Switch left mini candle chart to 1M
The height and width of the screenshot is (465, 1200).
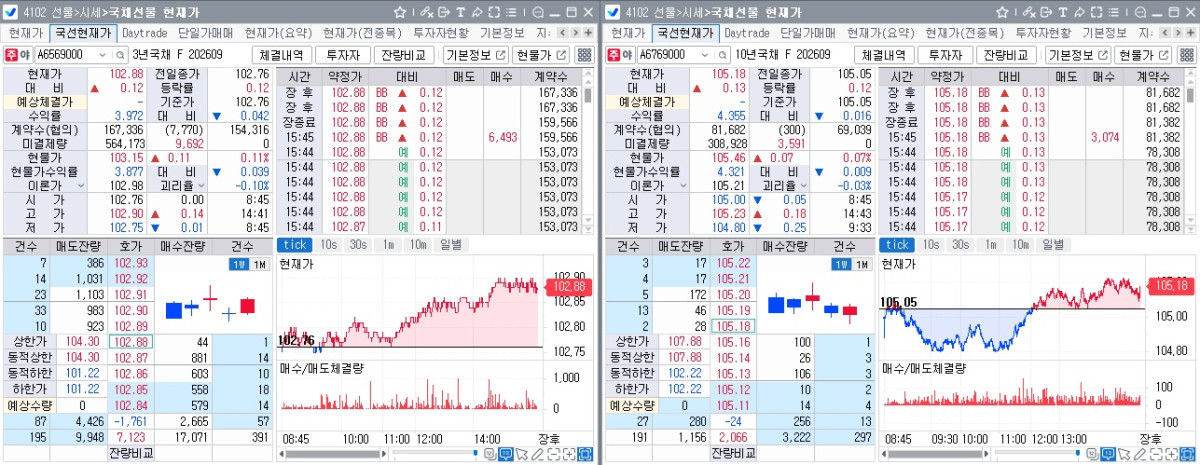(x=259, y=264)
